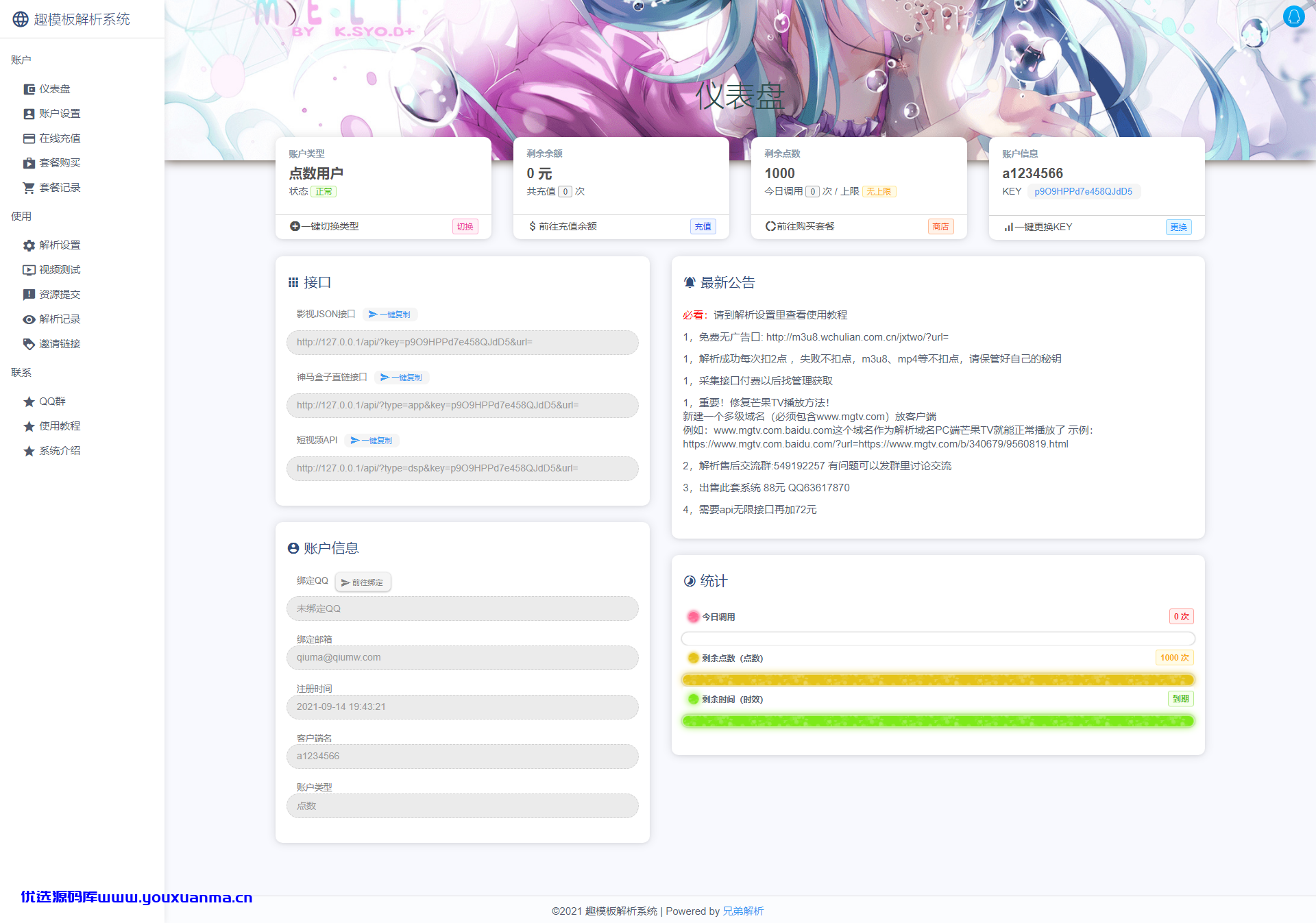Click the play icon for 视频测试

29,270
